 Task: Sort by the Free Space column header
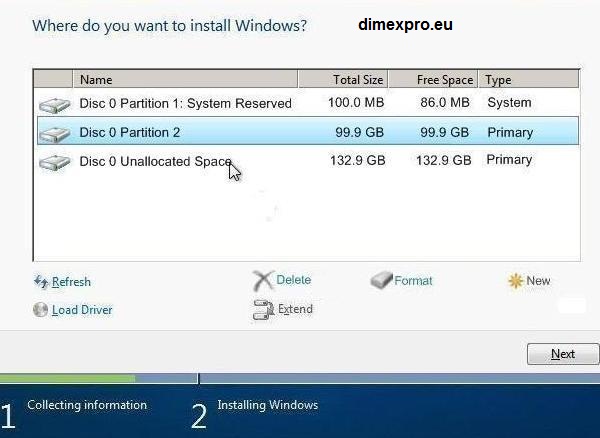point(433,80)
